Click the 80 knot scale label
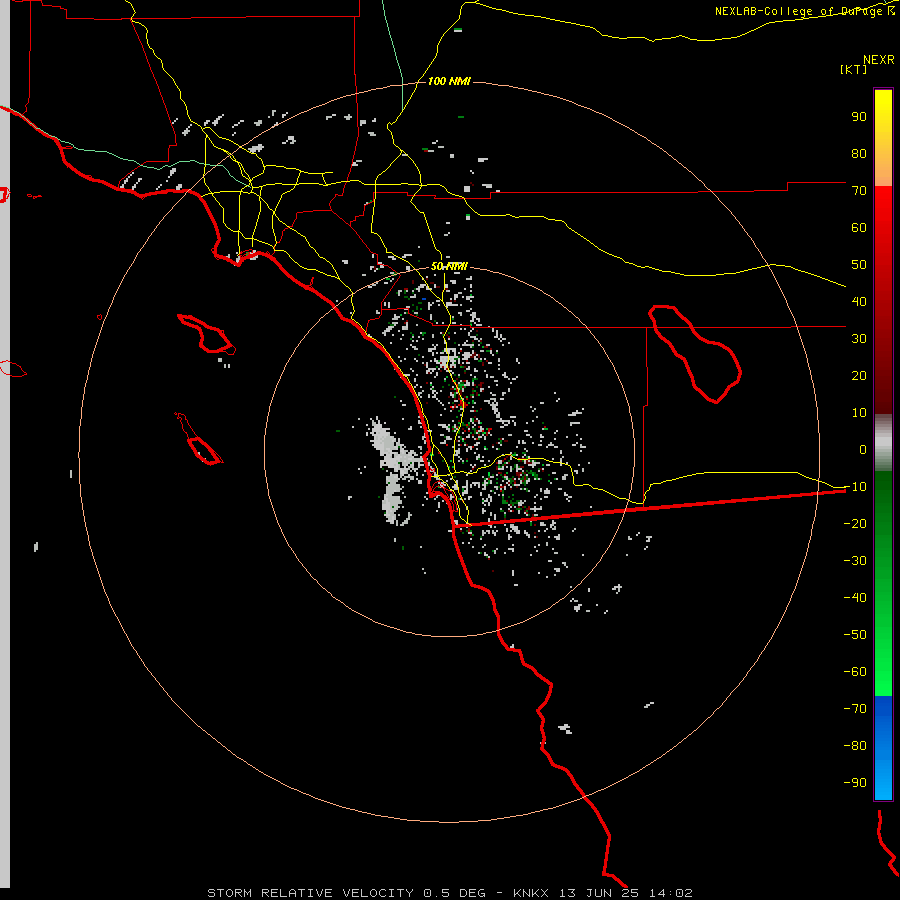The height and width of the screenshot is (900, 900). (x=859, y=153)
